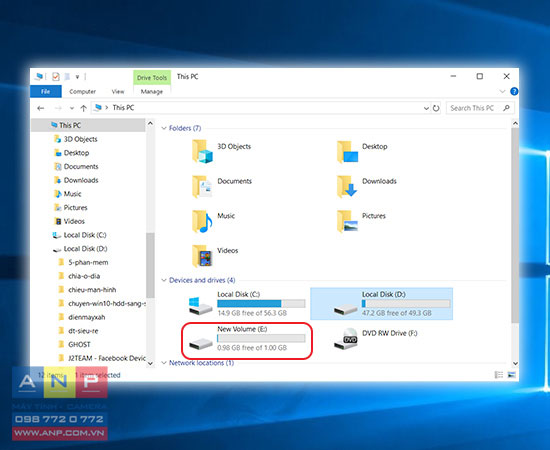Open the 3D Objects folder icon

tap(202, 151)
